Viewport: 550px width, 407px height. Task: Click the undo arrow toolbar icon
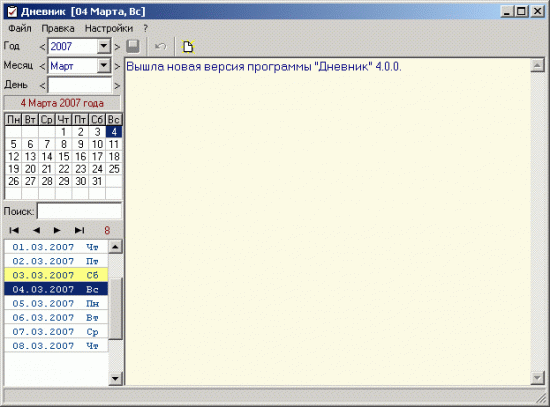pyautogui.click(x=160, y=46)
